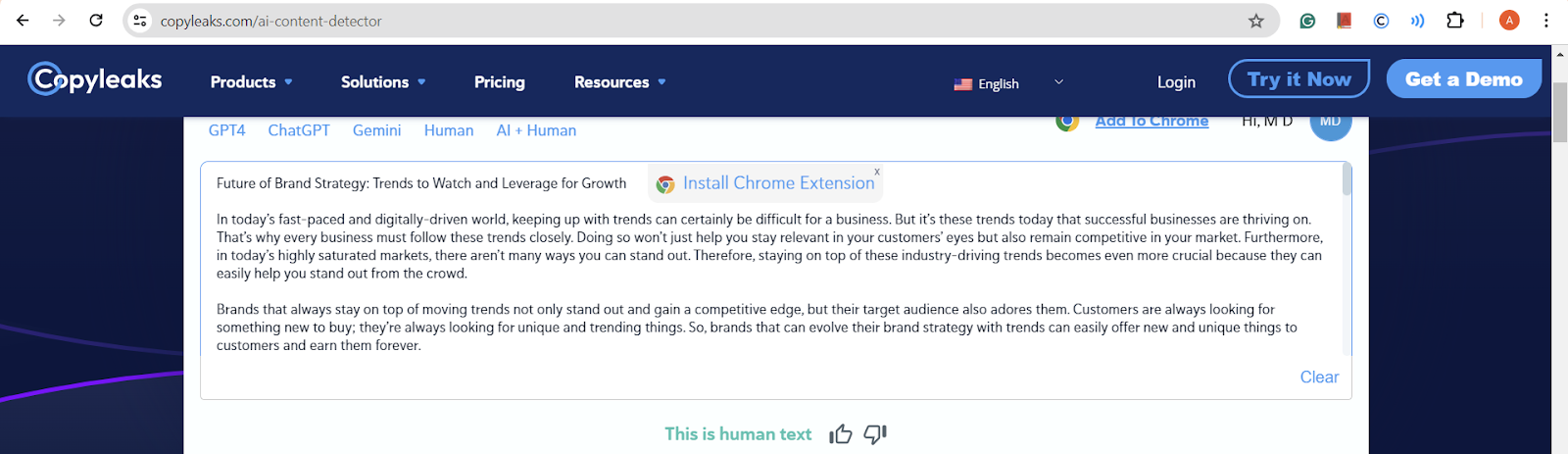Viewport: 1568px width, 454px height.
Task: Reload the Copyleaks page
Action: (96, 20)
